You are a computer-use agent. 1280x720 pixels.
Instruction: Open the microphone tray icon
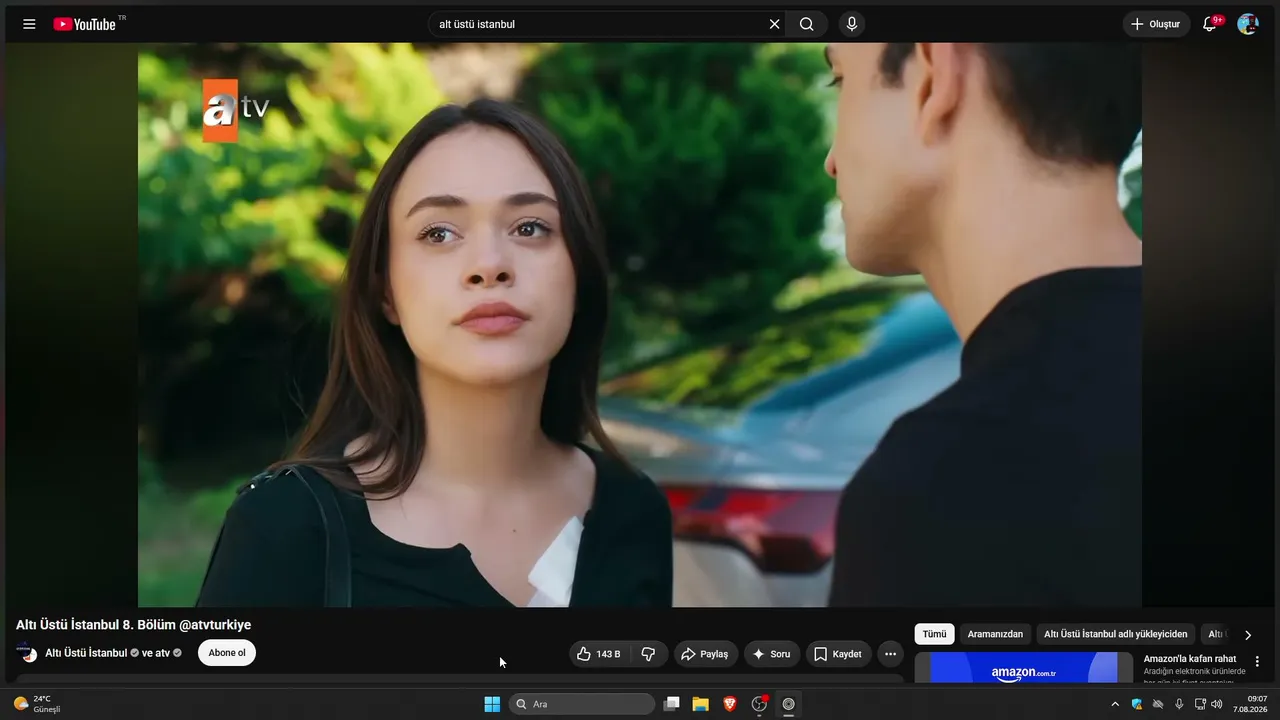1179,704
